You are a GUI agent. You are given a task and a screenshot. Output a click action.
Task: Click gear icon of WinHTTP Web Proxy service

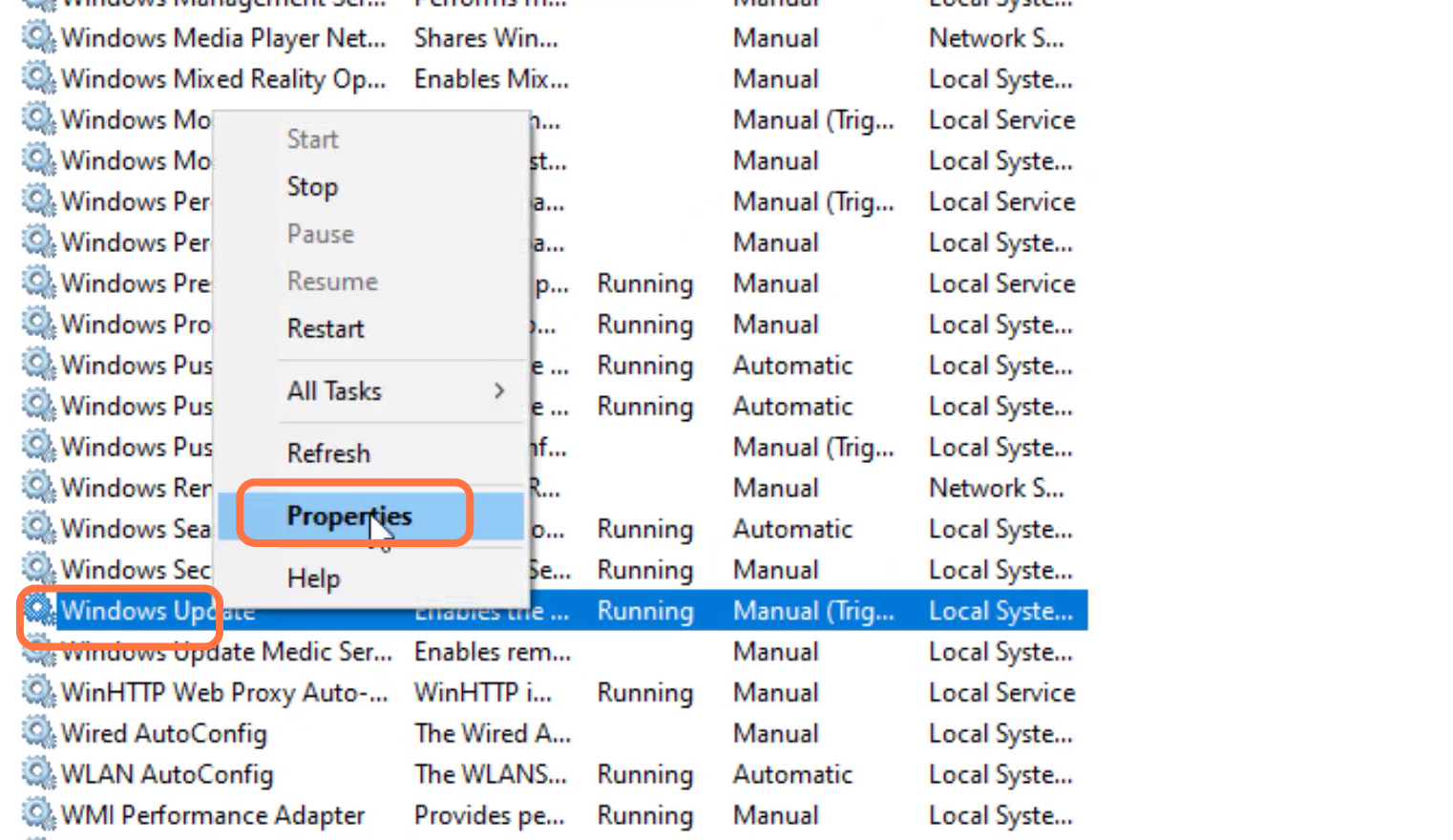click(38, 692)
